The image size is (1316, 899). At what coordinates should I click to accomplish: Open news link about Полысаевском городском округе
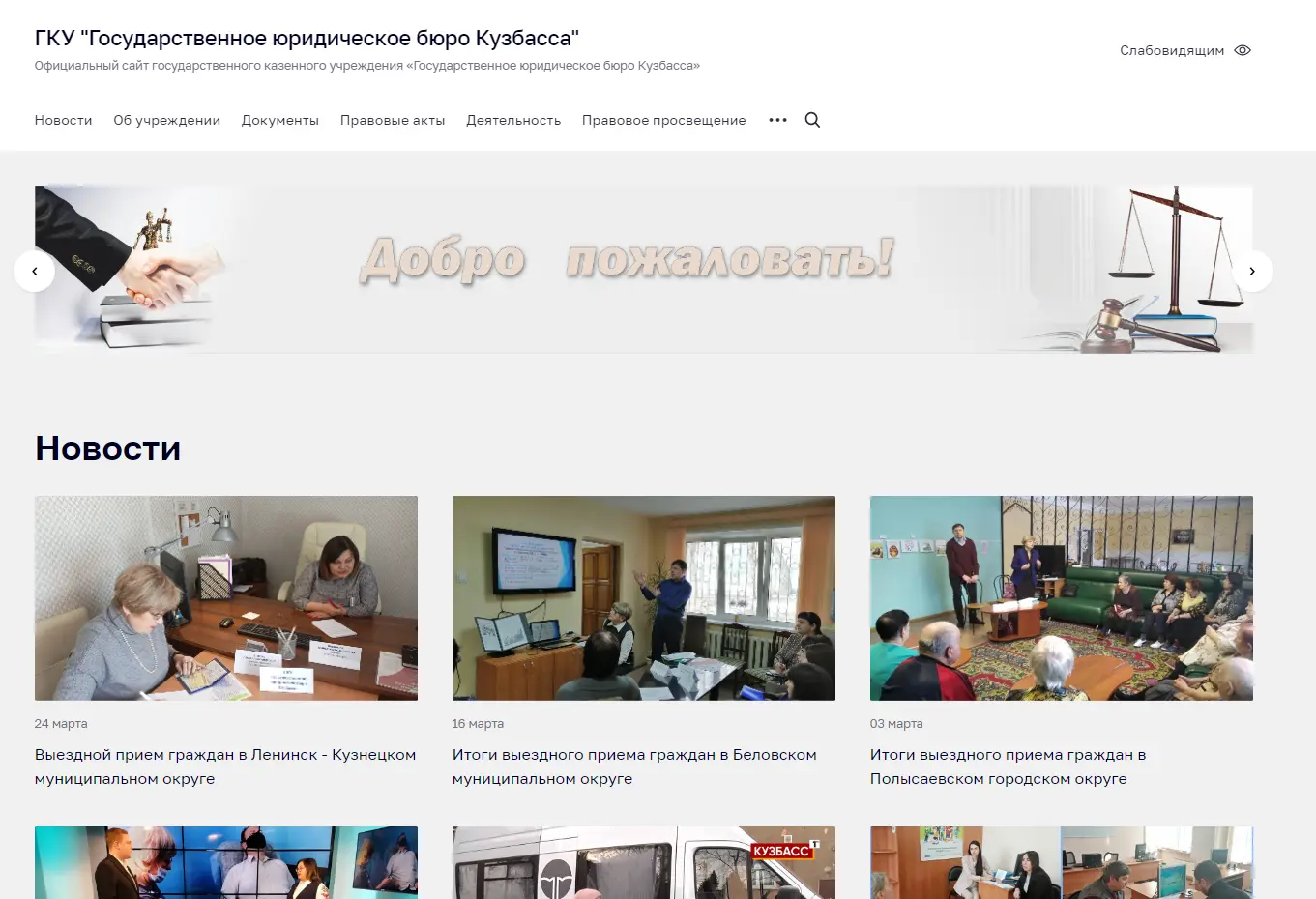coord(1008,767)
